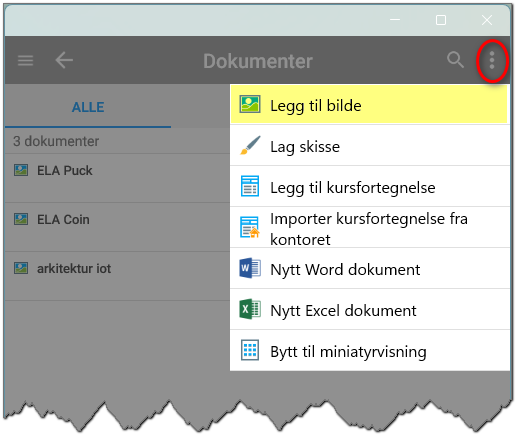Viewport: 516px width, 441px height.
Task: Click the icon beside Legg til kursfortegnelse
Action: pyautogui.click(x=250, y=186)
